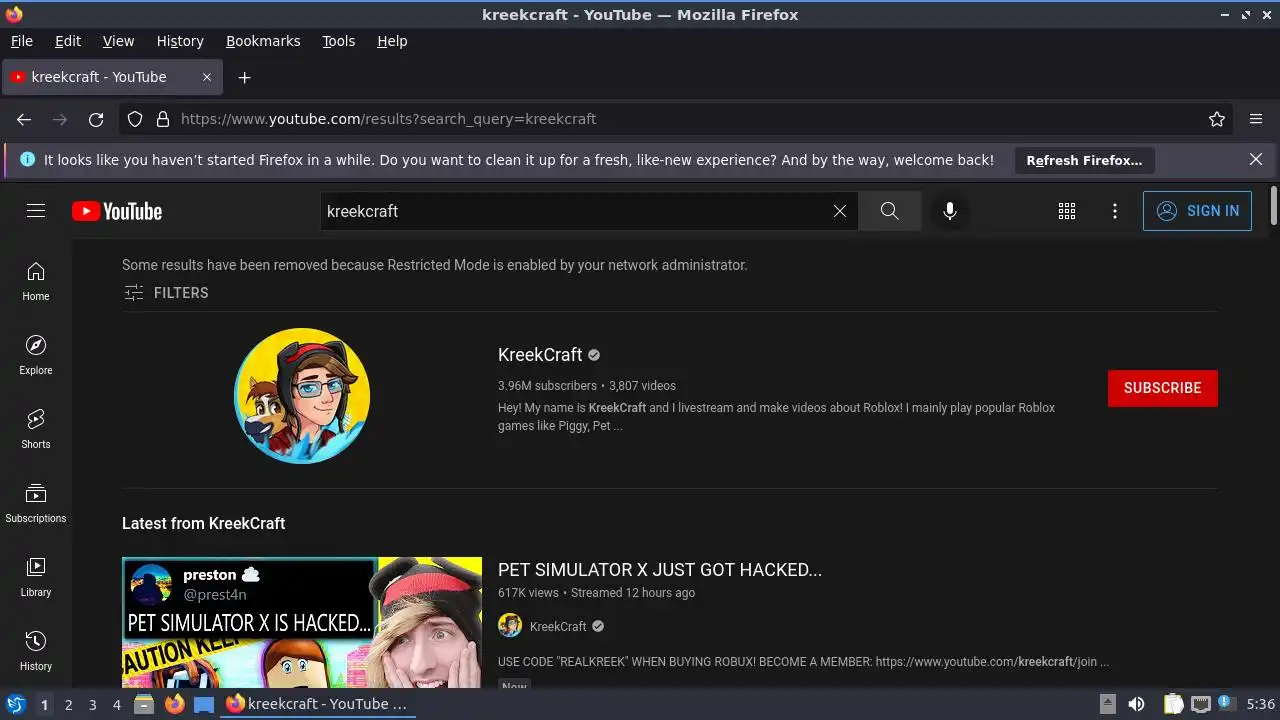This screenshot has width=1280, height=720.
Task: Open the History menu
Action: click(180, 41)
